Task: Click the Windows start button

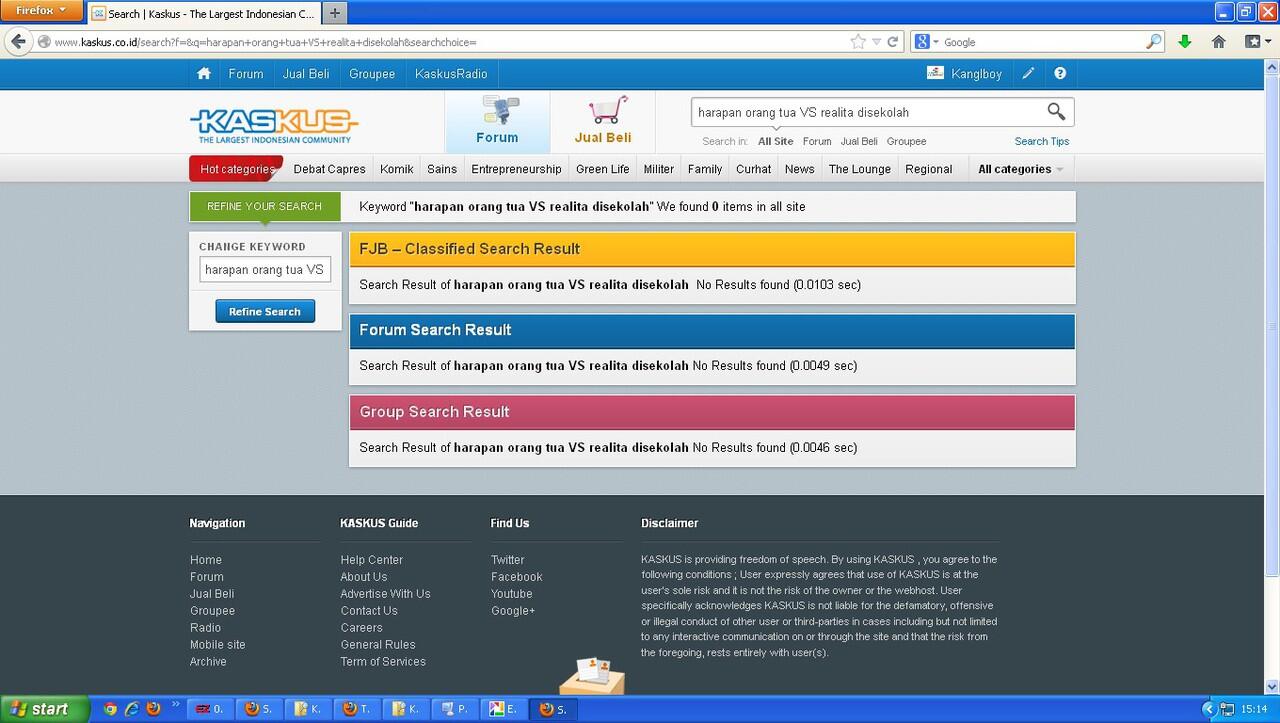Action: [44, 709]
